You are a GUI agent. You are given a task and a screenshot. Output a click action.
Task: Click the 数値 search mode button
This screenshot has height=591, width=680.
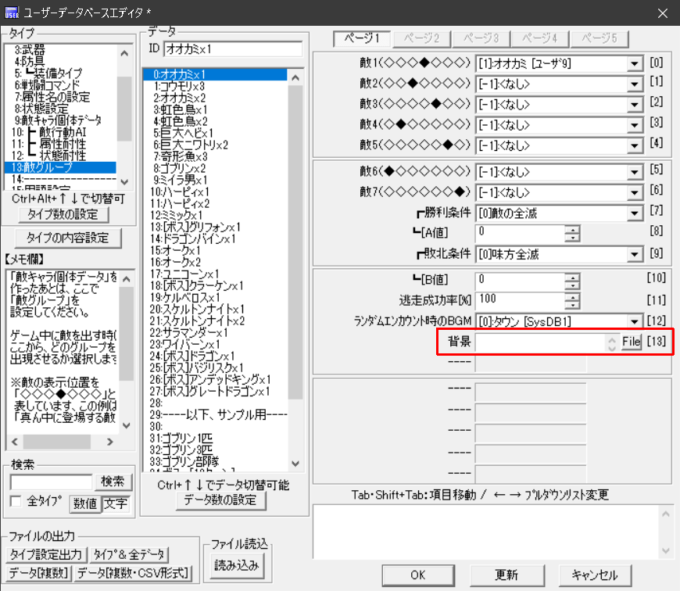tap(84, 503)
